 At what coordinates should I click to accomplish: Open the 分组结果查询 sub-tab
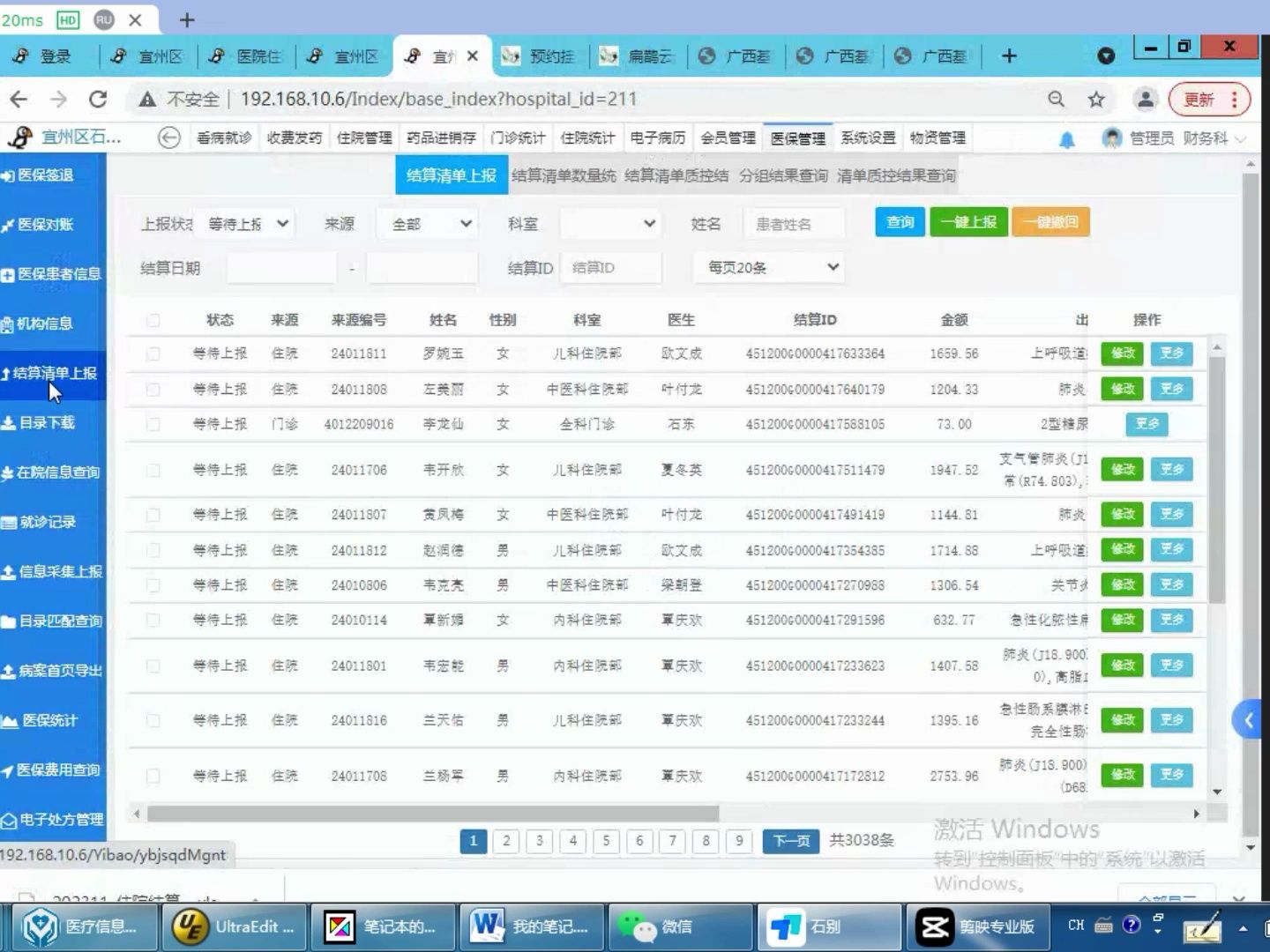pos(784,175)
